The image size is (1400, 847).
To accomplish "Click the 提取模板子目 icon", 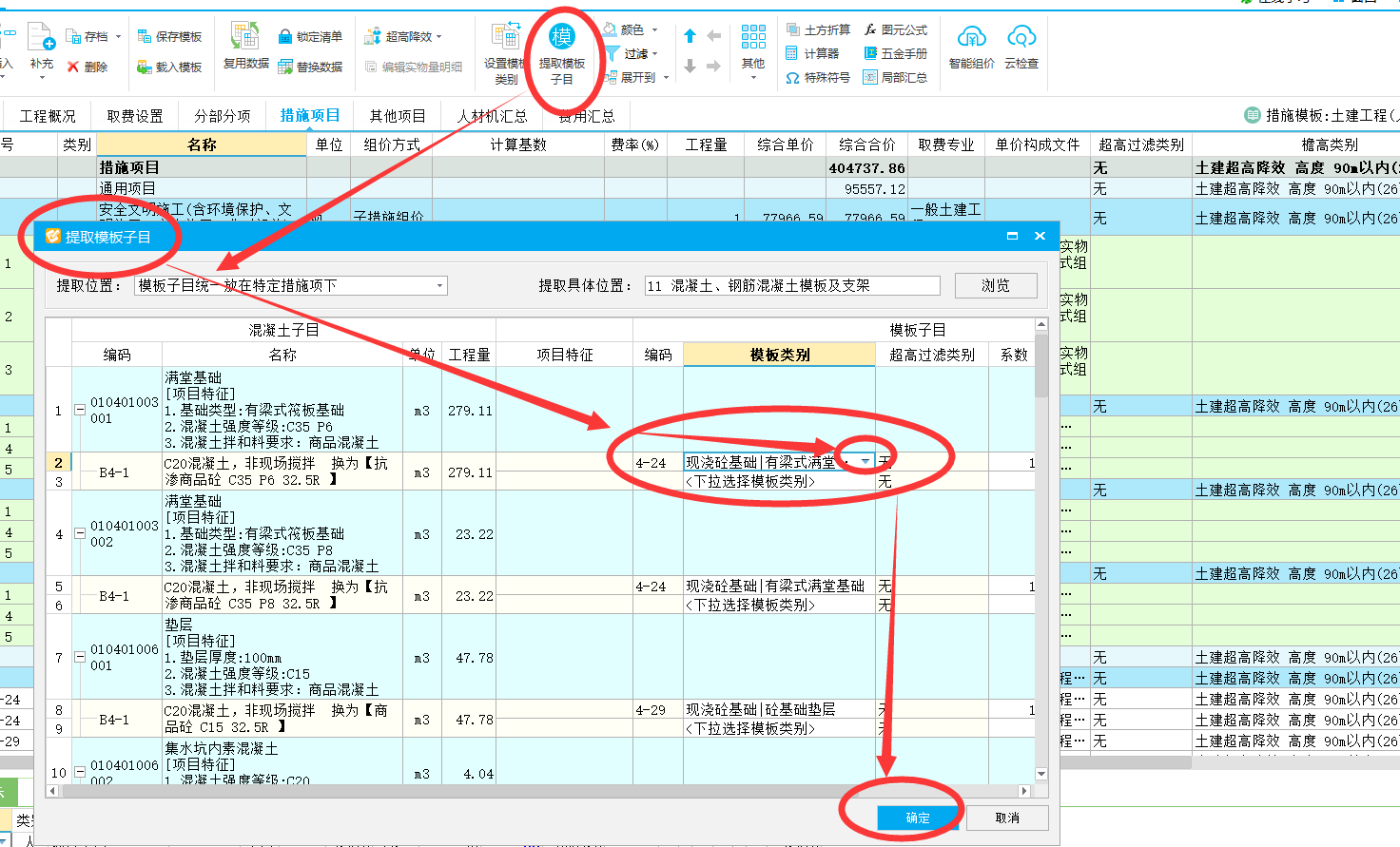I will [562, 37].
